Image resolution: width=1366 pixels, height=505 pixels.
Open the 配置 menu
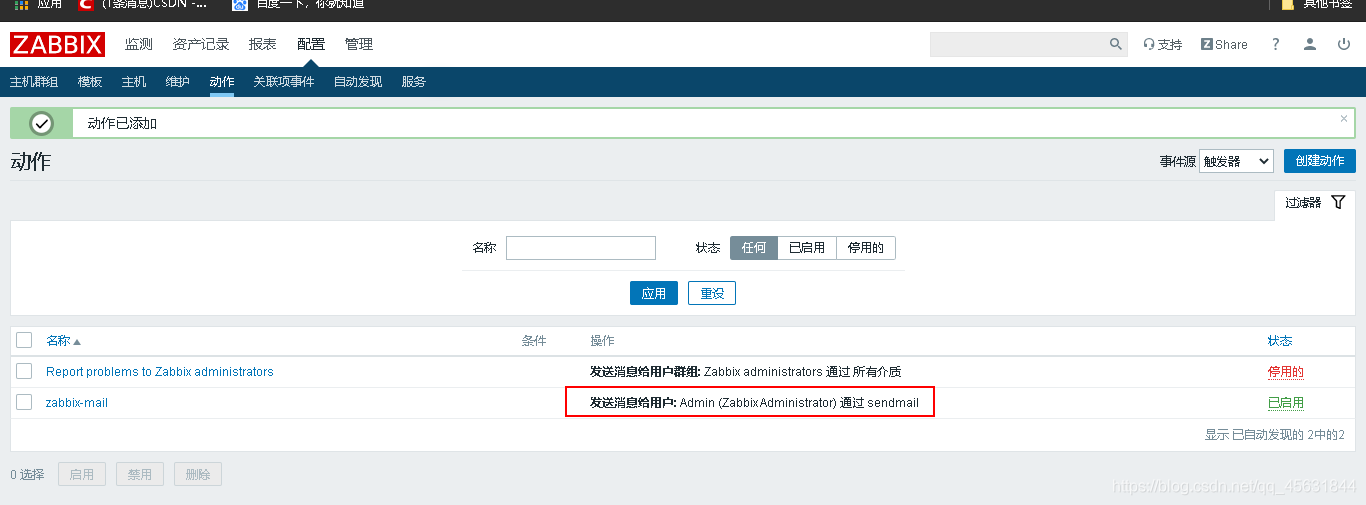(311, 44)
